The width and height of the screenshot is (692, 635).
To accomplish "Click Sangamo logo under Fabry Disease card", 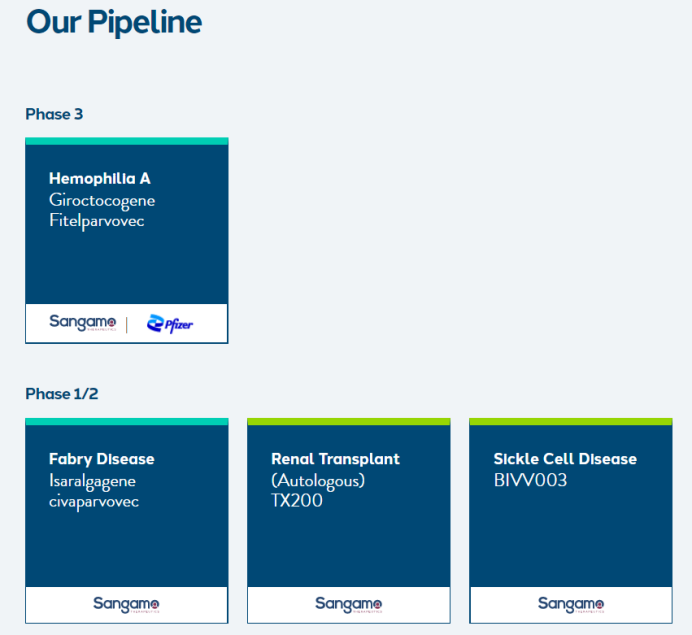I will click(x=126, y=604).
